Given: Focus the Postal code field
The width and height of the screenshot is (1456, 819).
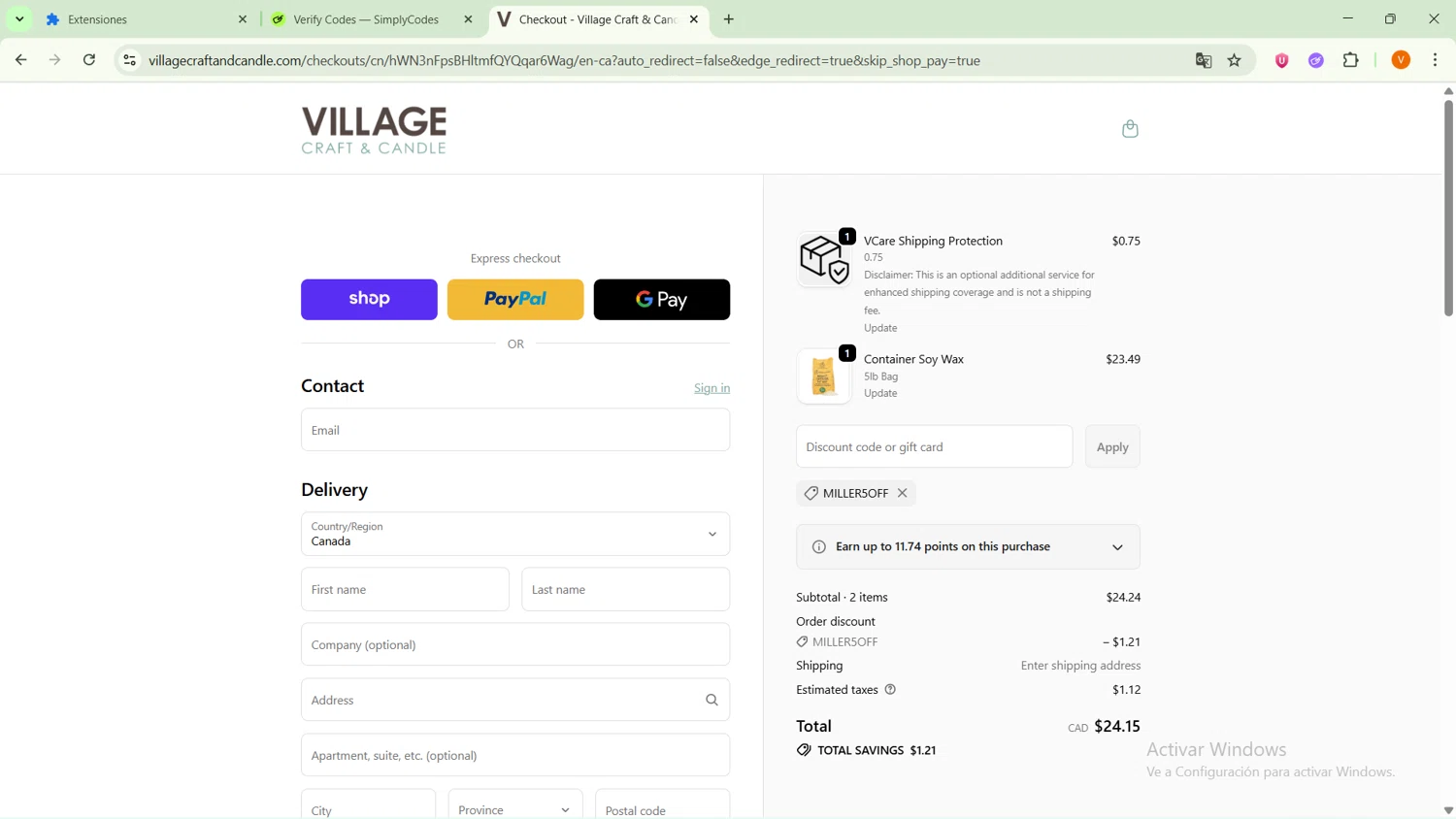Looking at the screenshot, I should 662,804.
